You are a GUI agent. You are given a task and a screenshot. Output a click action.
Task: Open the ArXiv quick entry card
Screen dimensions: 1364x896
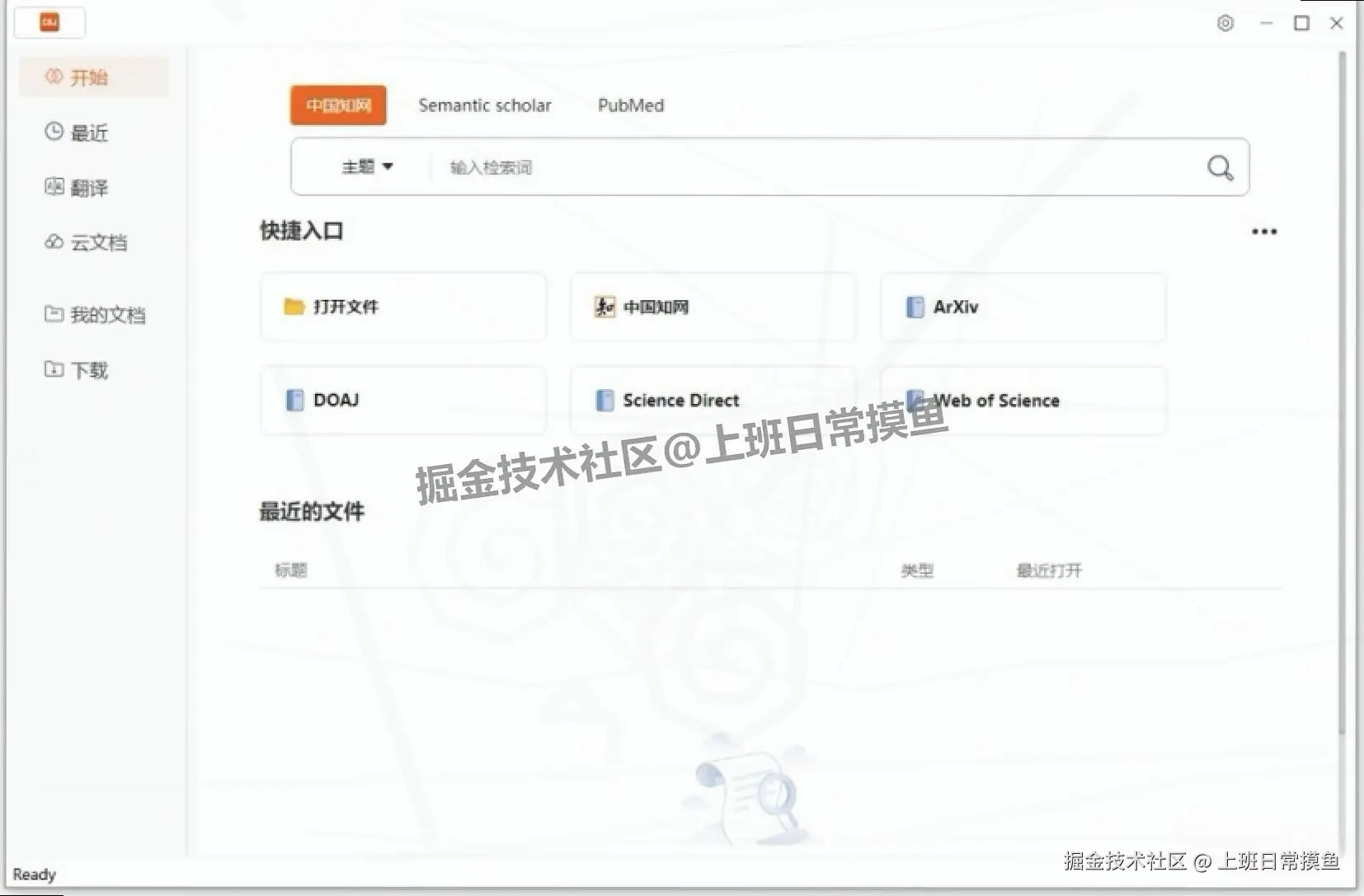click(1022, 307)
